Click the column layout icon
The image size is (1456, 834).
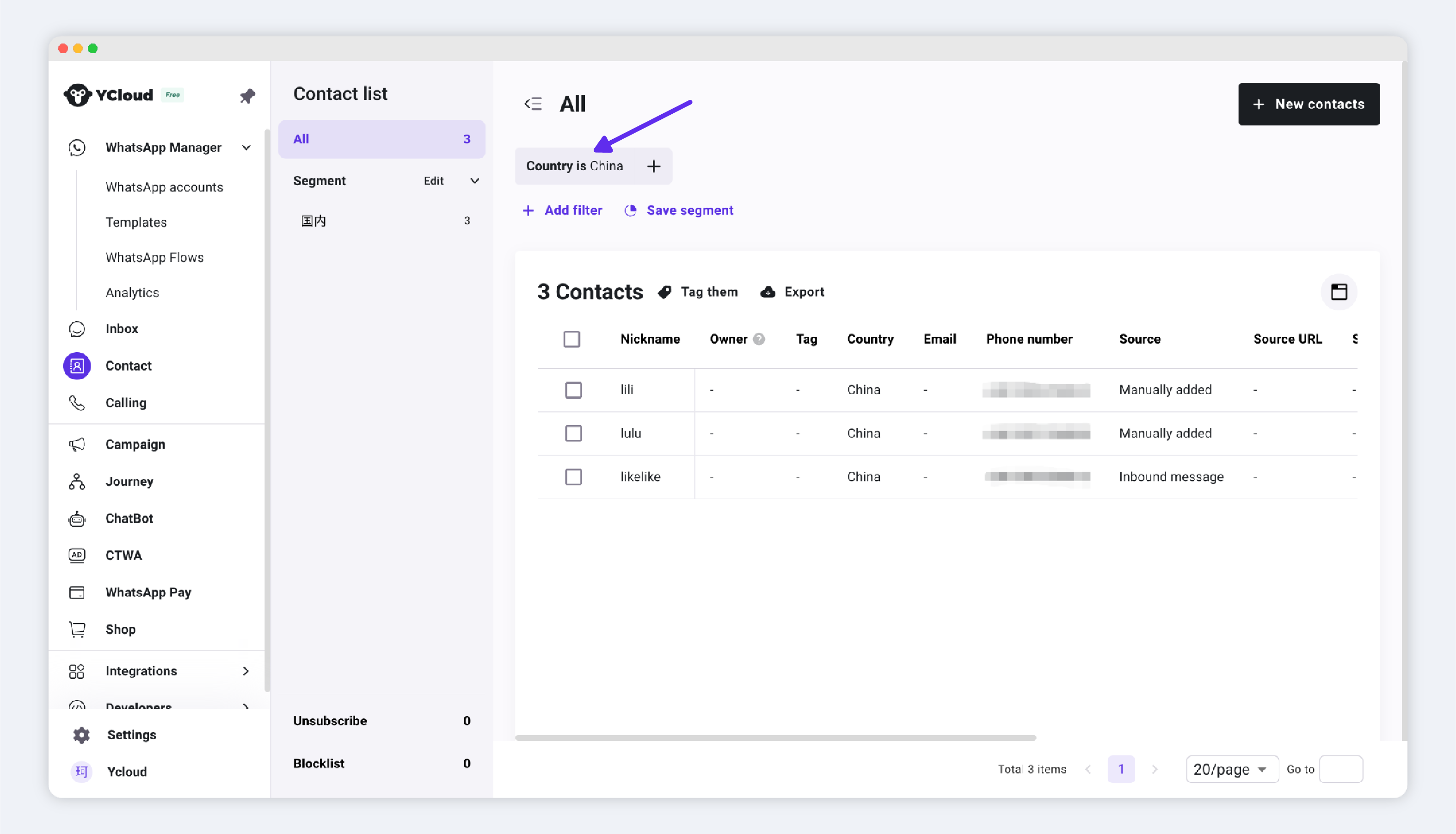(1339, 291)
